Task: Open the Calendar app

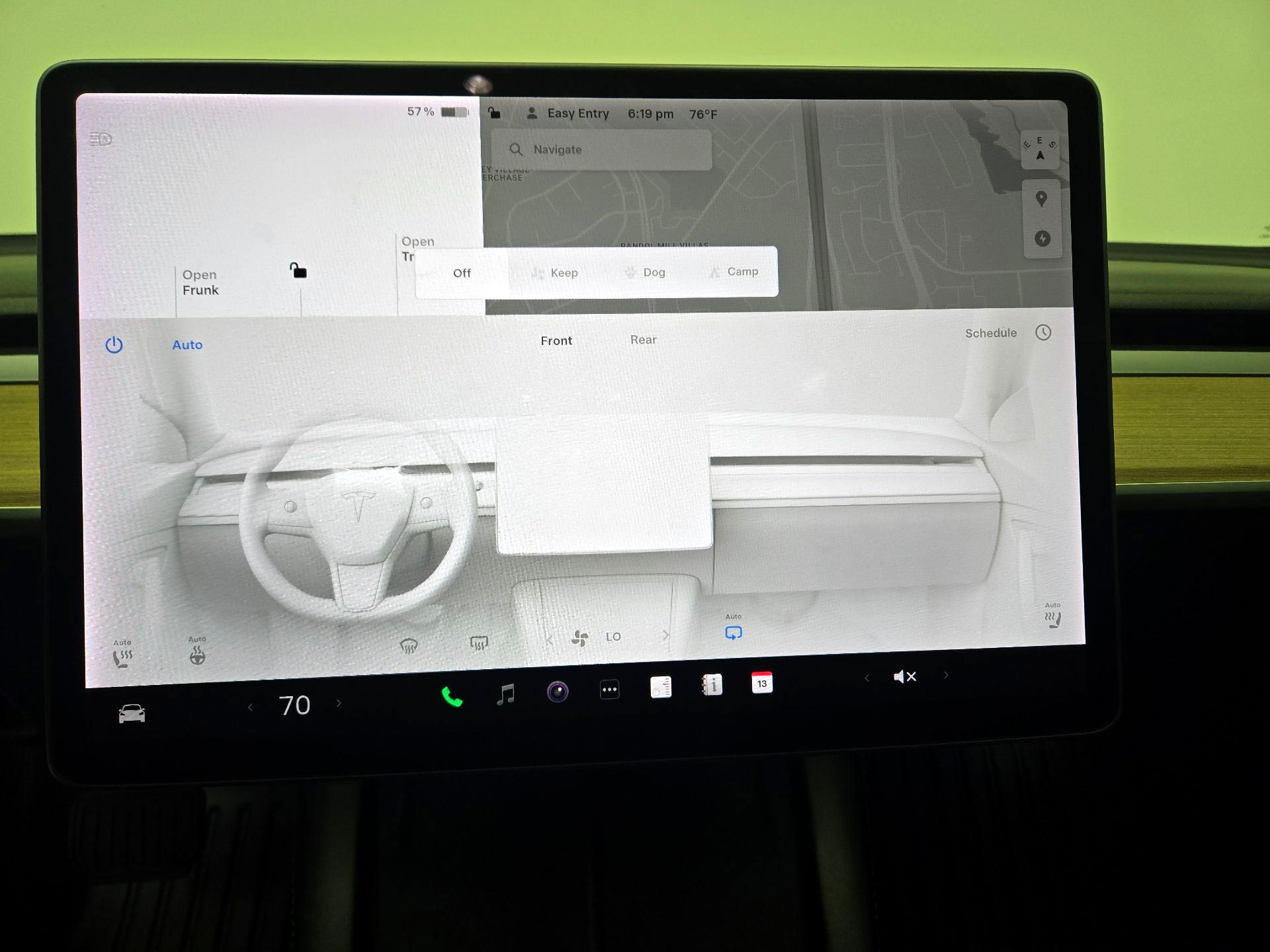Action: click(762, 682)
